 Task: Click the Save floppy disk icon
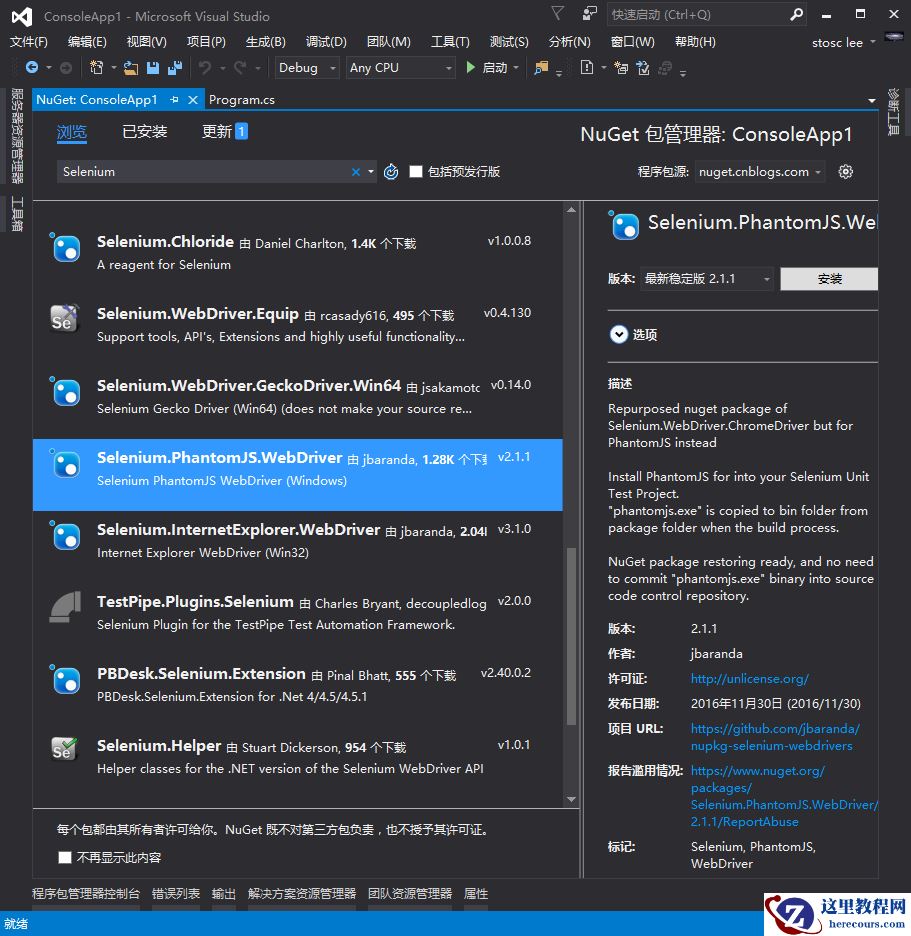click(x=153, y=68)
